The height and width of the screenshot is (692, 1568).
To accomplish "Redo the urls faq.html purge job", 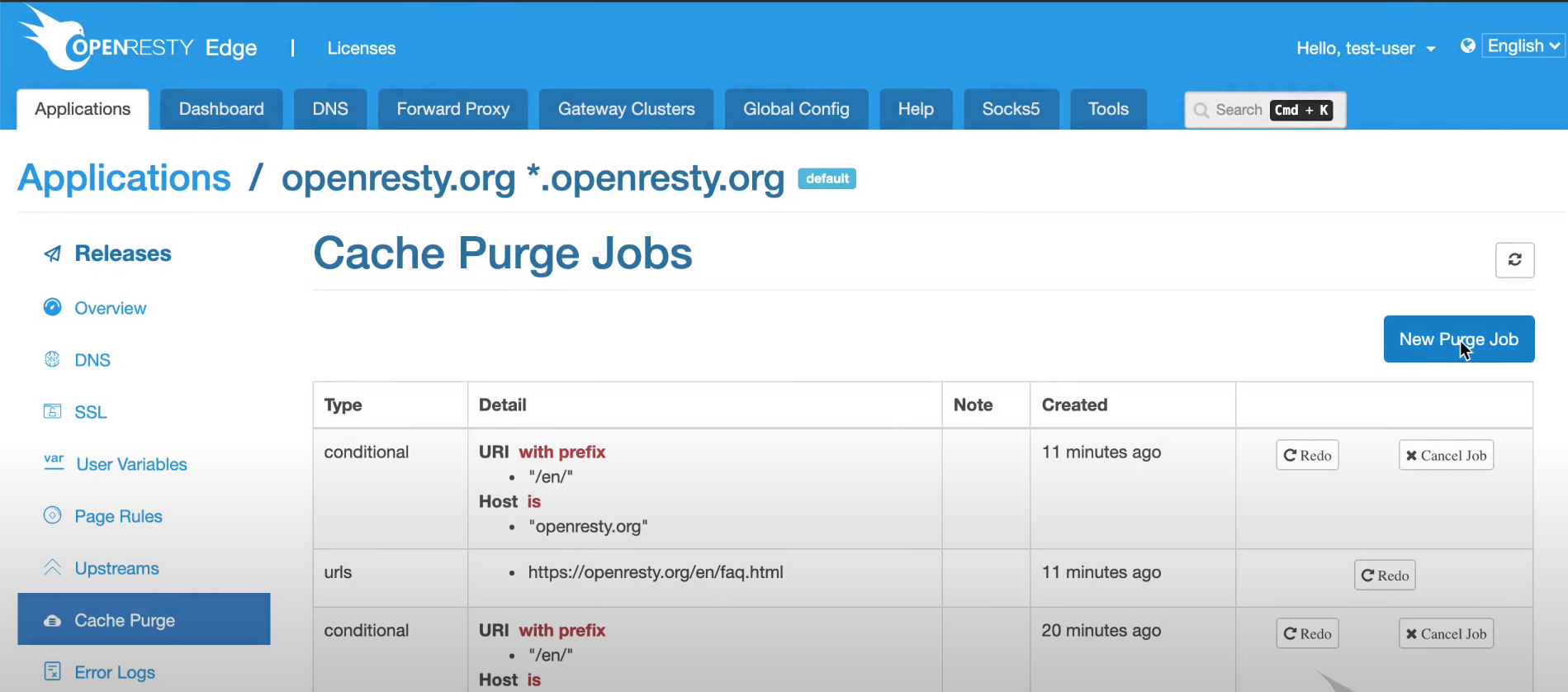I will click(1385, 576).
